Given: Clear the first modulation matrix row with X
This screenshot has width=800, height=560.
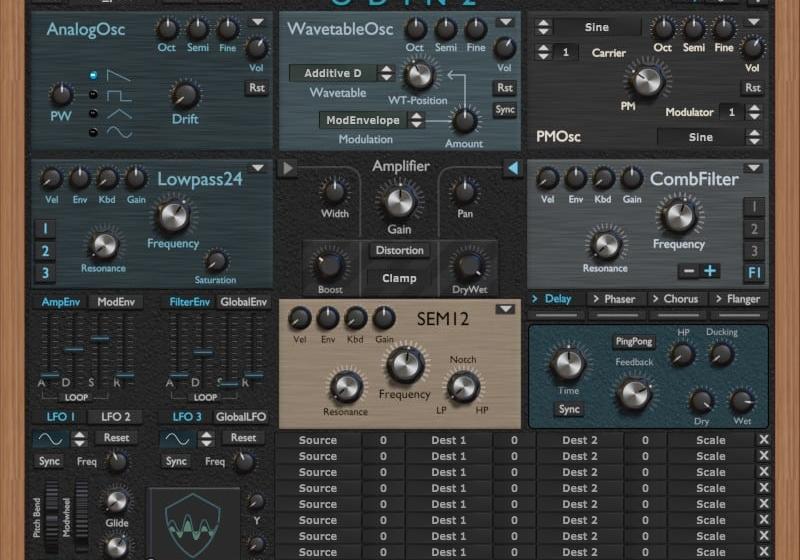Looking at the screenshot, I should tap(764, 440).
